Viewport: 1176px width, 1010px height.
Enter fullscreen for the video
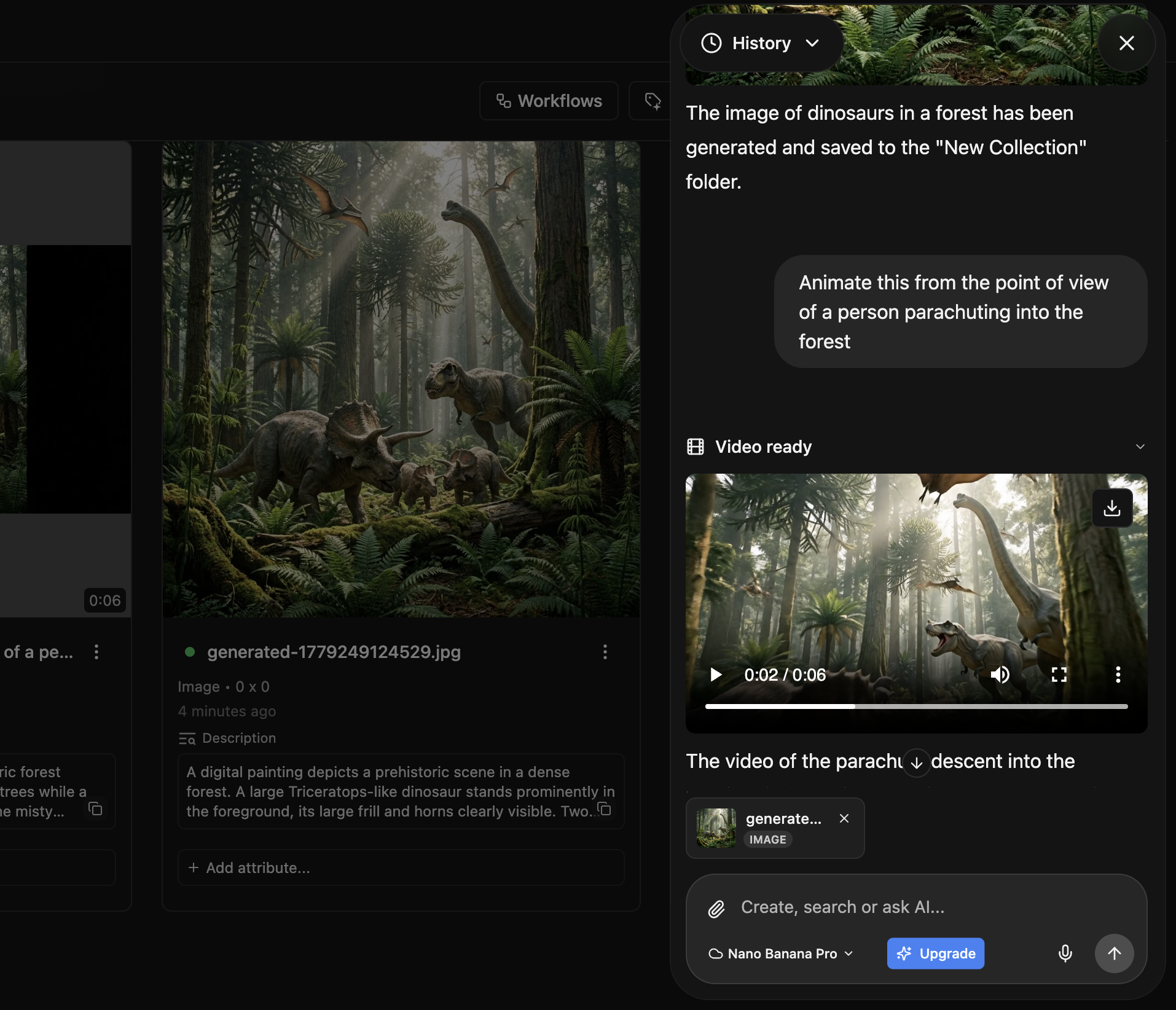[x=1059, y=675]
